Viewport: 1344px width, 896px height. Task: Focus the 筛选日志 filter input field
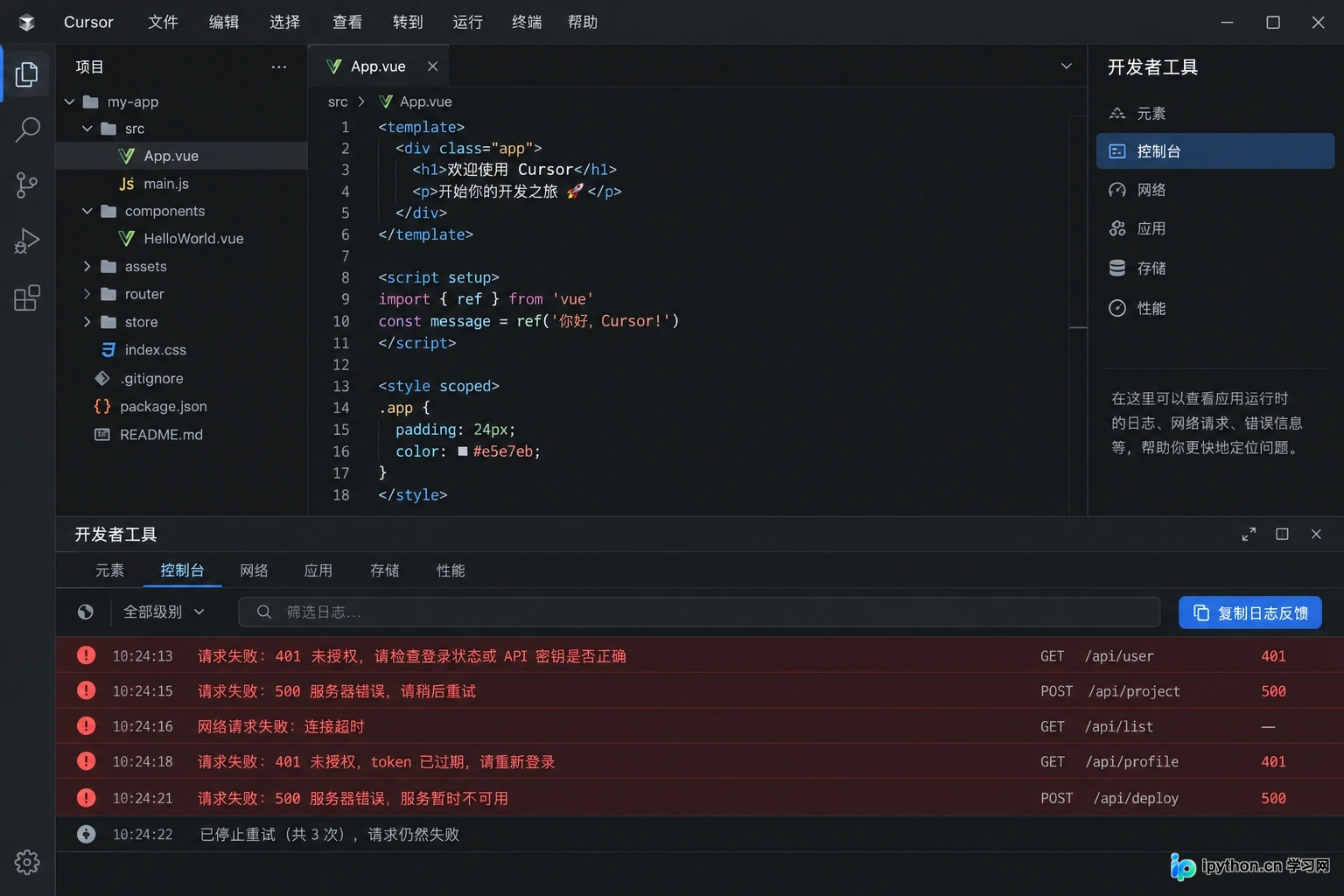coord(699,612)
